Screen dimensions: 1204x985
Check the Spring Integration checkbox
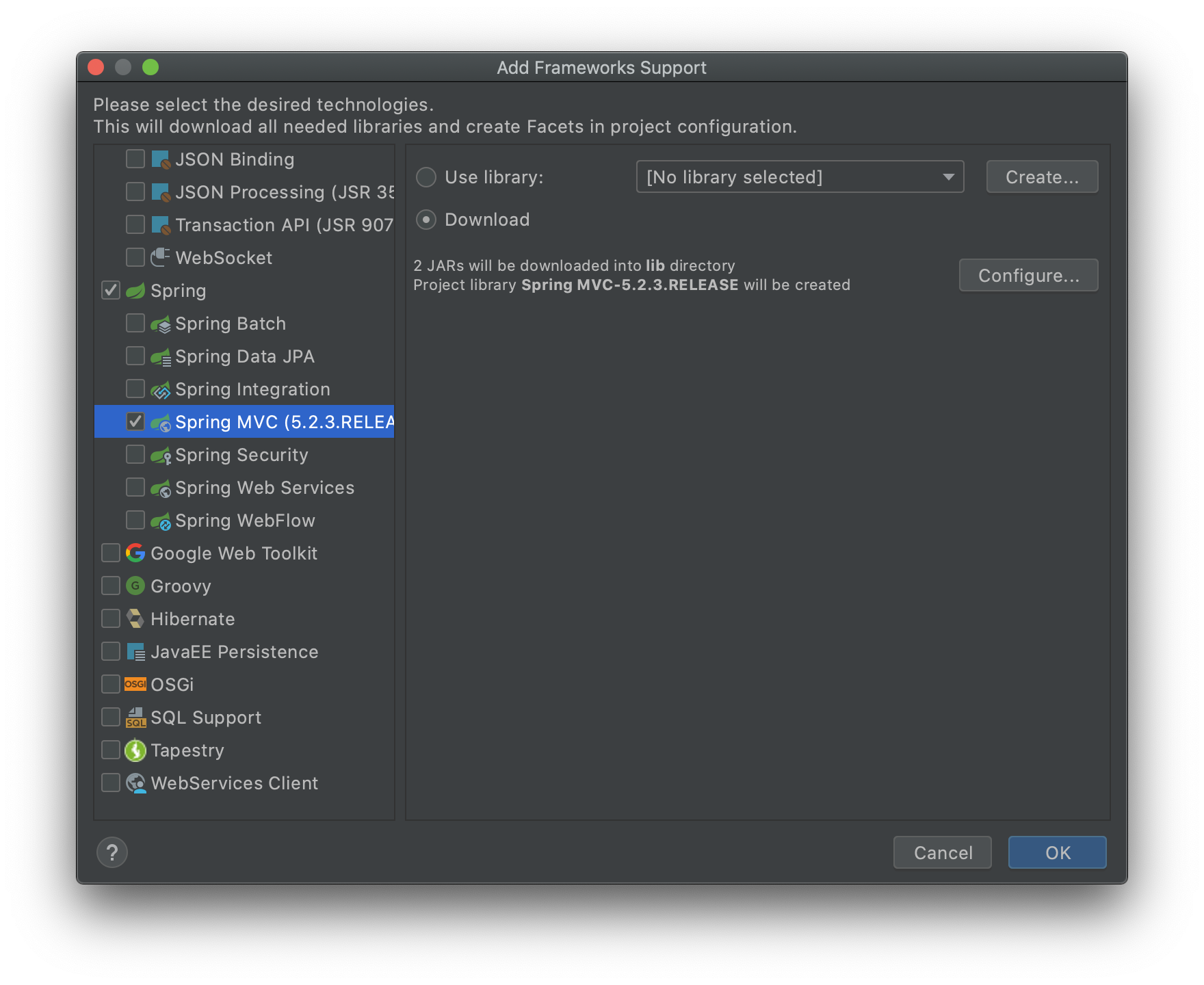coord(135,389)
